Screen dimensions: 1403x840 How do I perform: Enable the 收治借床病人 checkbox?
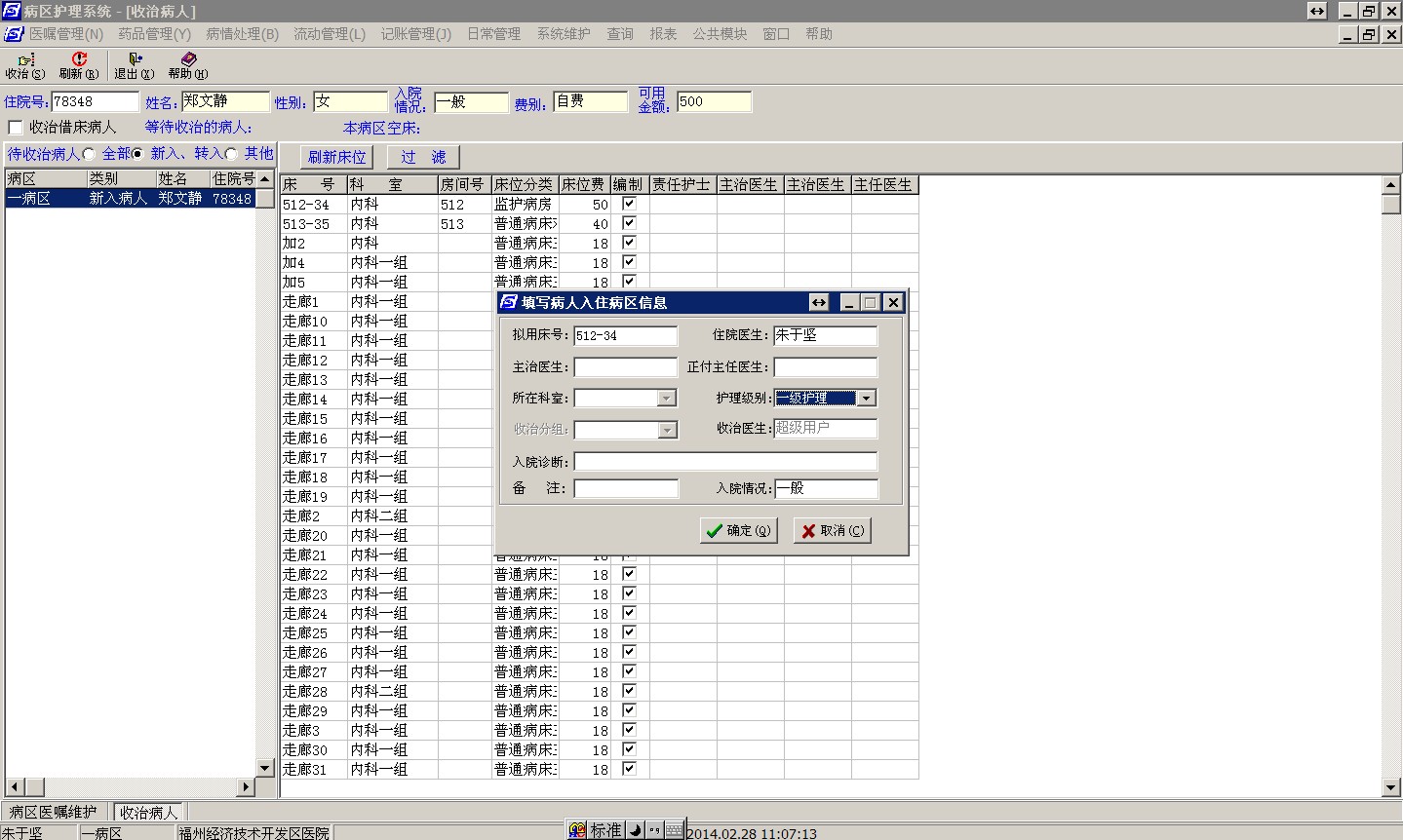pyautogui.click(x=16, y=128)
